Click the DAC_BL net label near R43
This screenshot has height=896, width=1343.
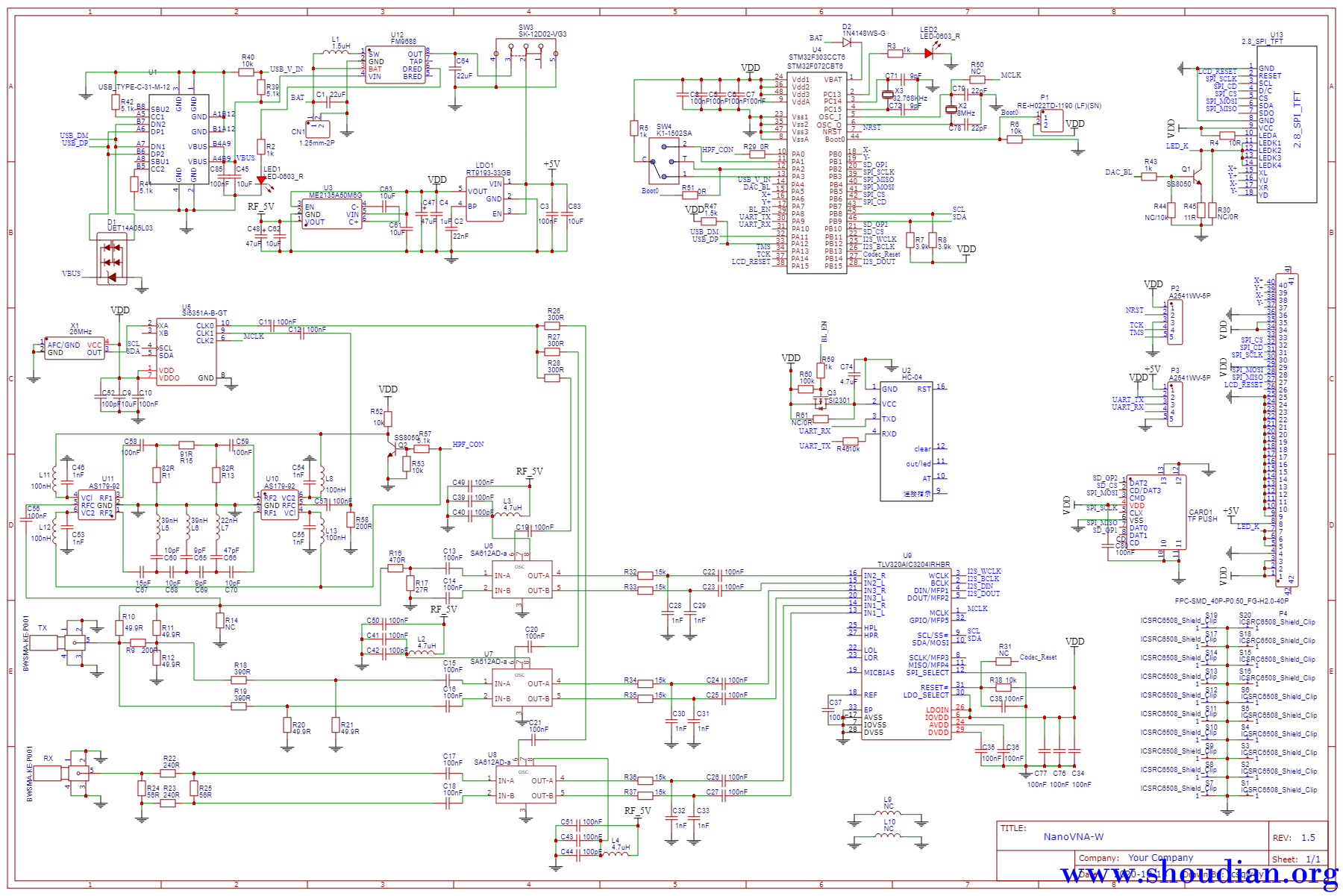(x=1118, y=172)
